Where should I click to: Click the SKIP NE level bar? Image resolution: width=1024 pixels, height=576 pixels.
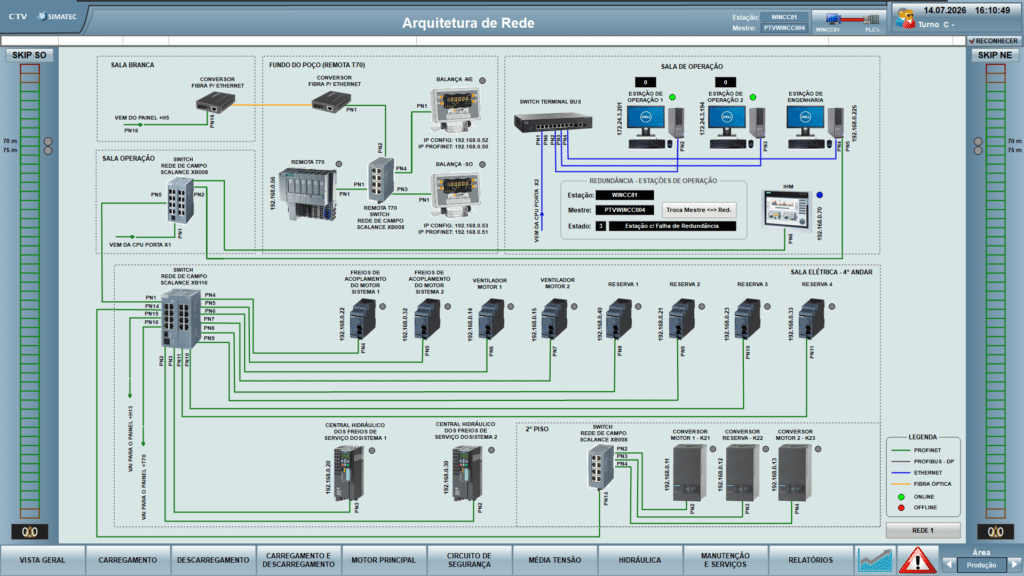click(x=995, y=291)
